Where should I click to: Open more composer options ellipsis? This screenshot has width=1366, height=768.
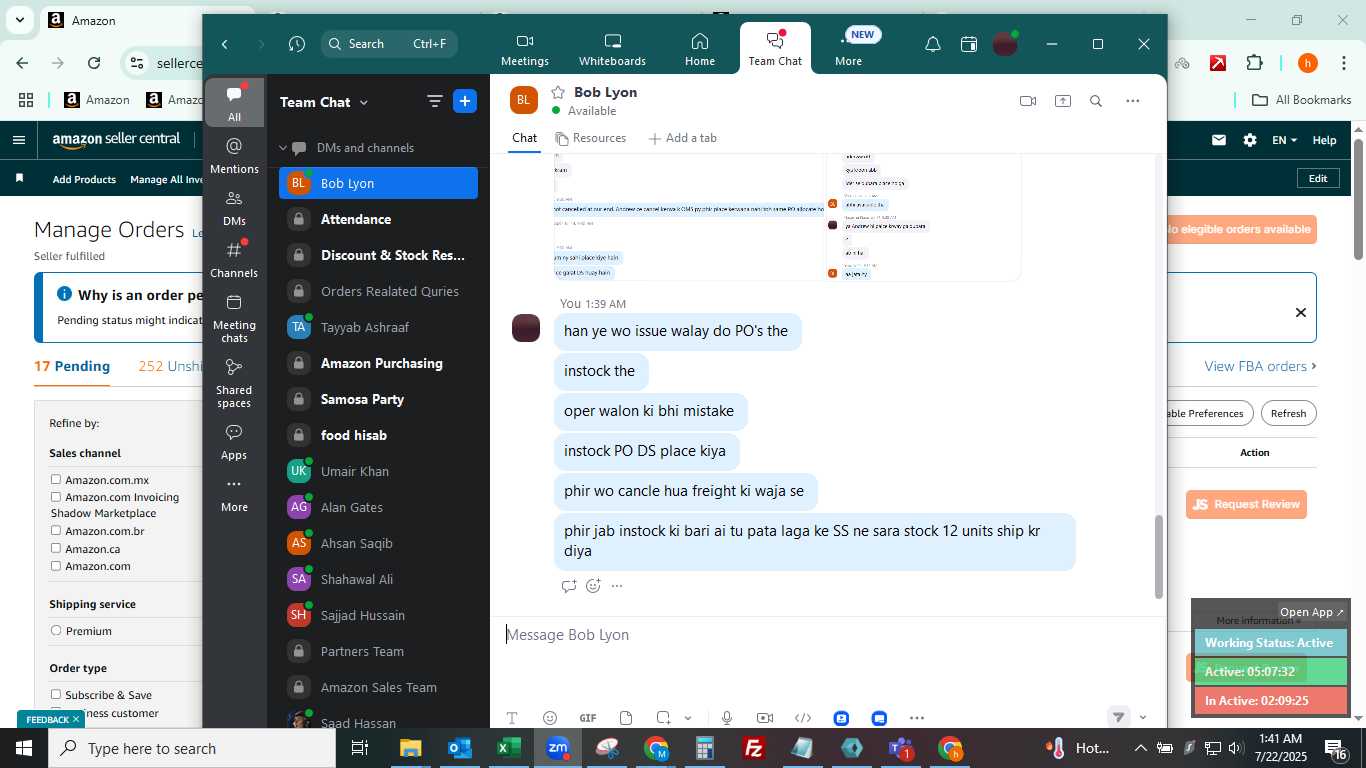(x=917, y=718)
